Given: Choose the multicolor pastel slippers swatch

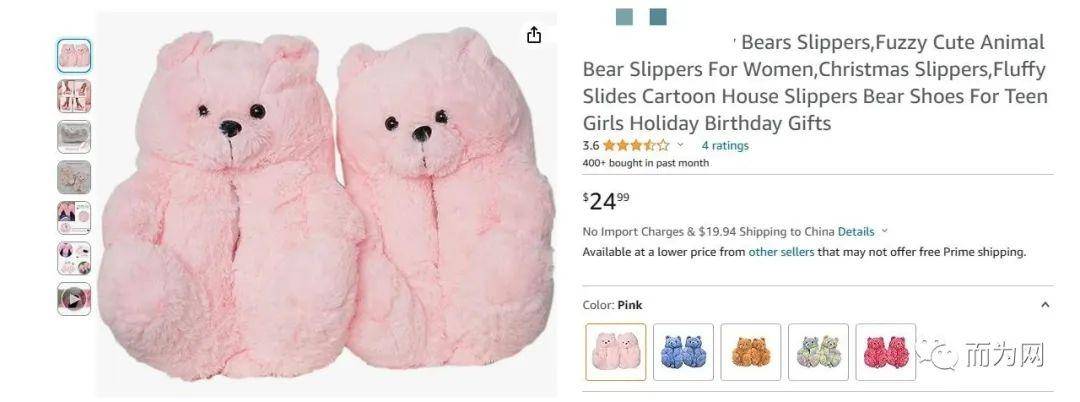Looking at the screenshot, I should 818,352.
